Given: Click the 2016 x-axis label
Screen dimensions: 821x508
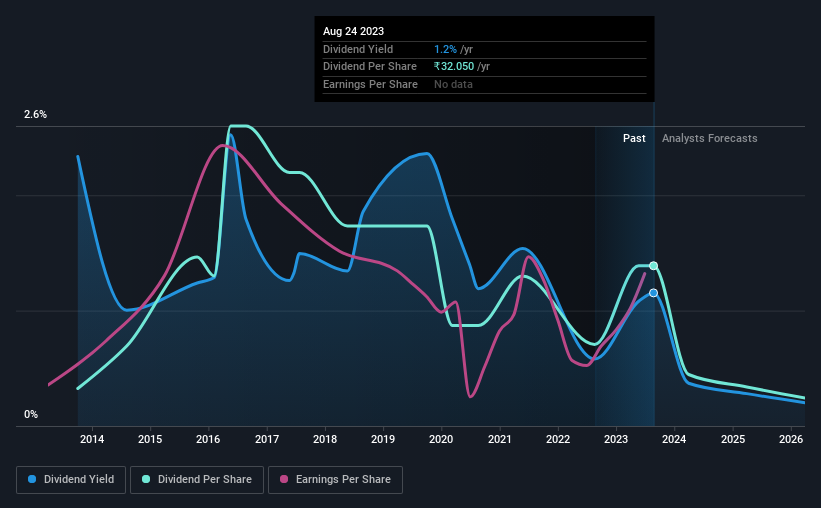Looking at the screenshot, I should pos(208,439).
